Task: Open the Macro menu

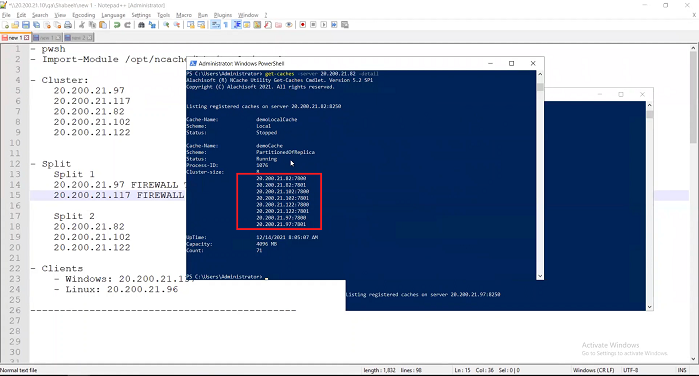Action: pyautogui.click(x=184, y=15)
